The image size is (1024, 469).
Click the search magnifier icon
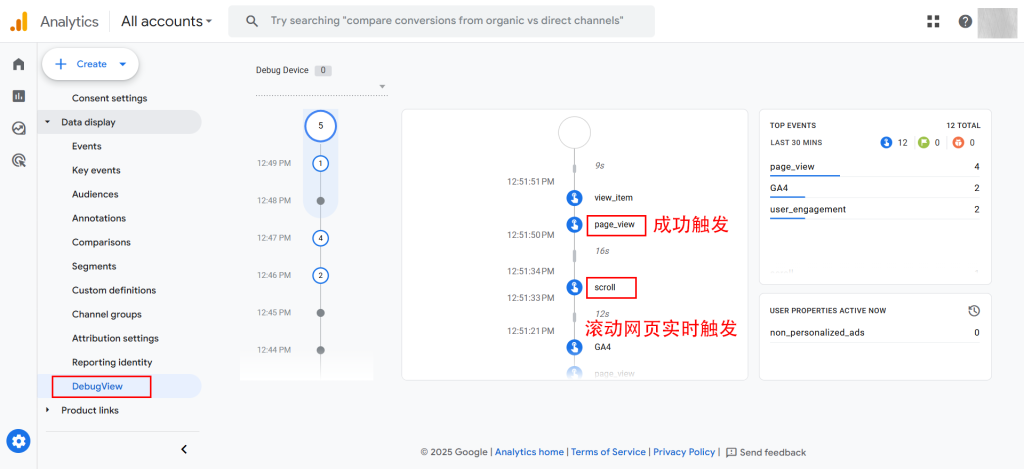[251, 21]
